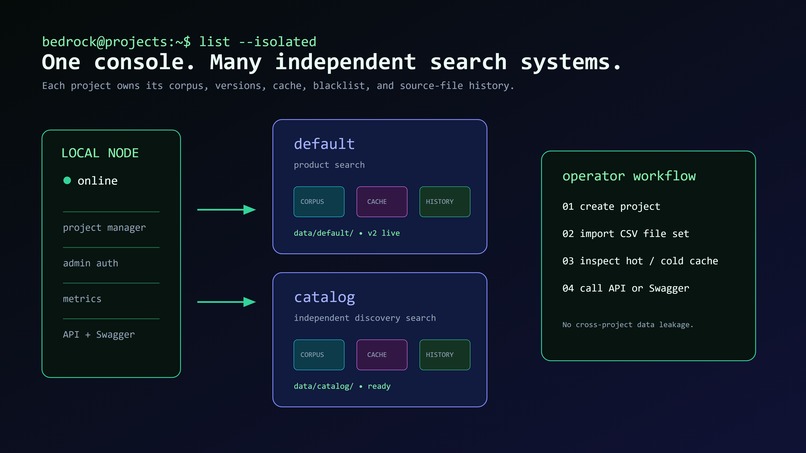
Task: Click the CACHE chip in catalog project
Action: [x=381, y=355]
